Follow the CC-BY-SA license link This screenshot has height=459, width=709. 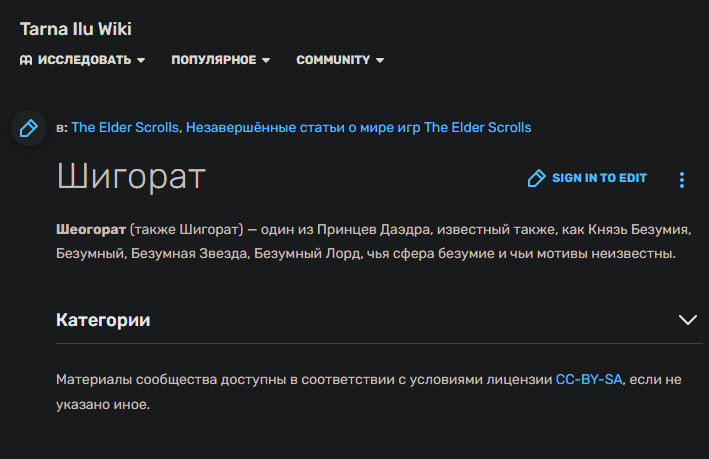[x=589, y=379]
